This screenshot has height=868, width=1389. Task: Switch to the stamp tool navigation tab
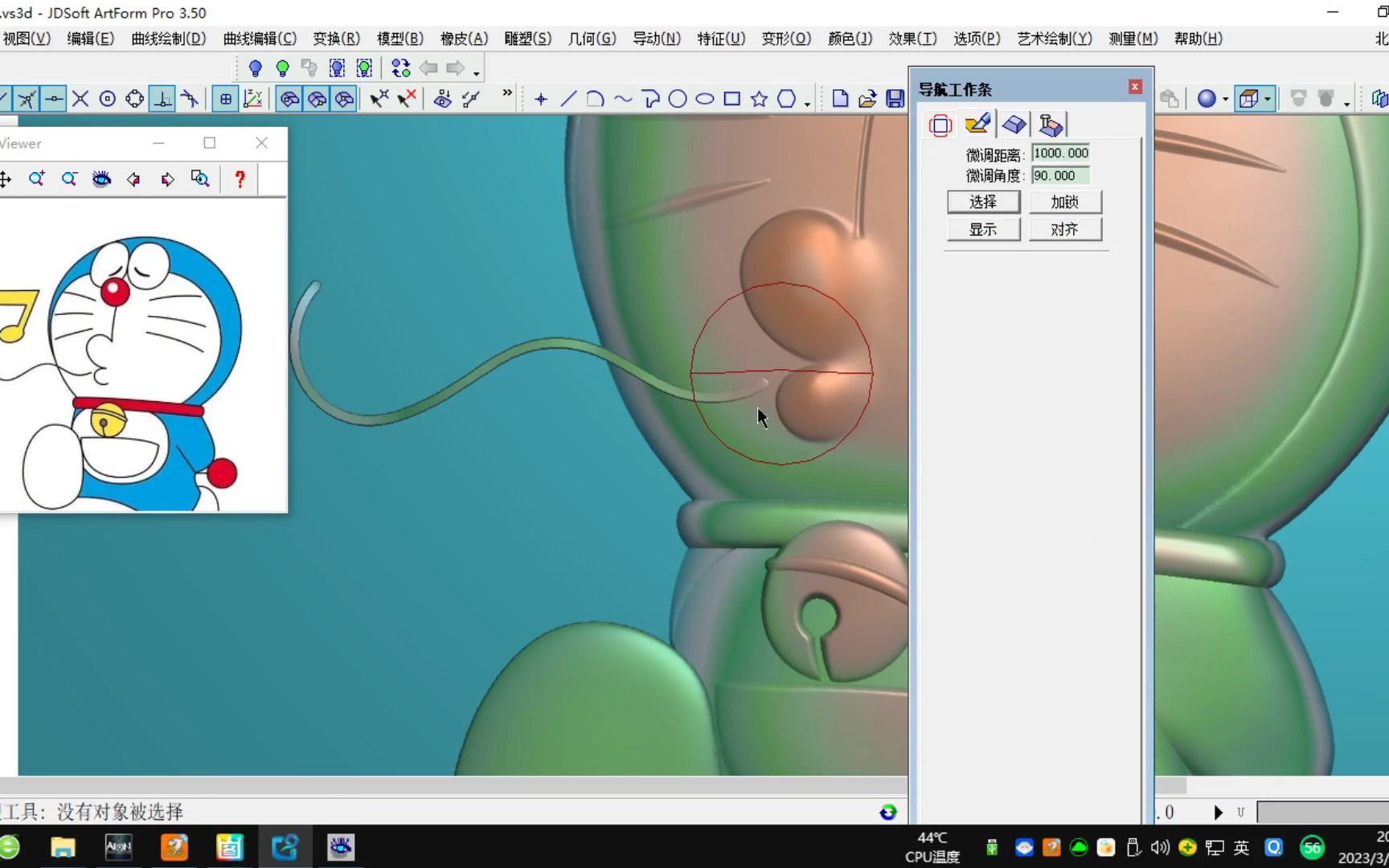click(1051, 124)
